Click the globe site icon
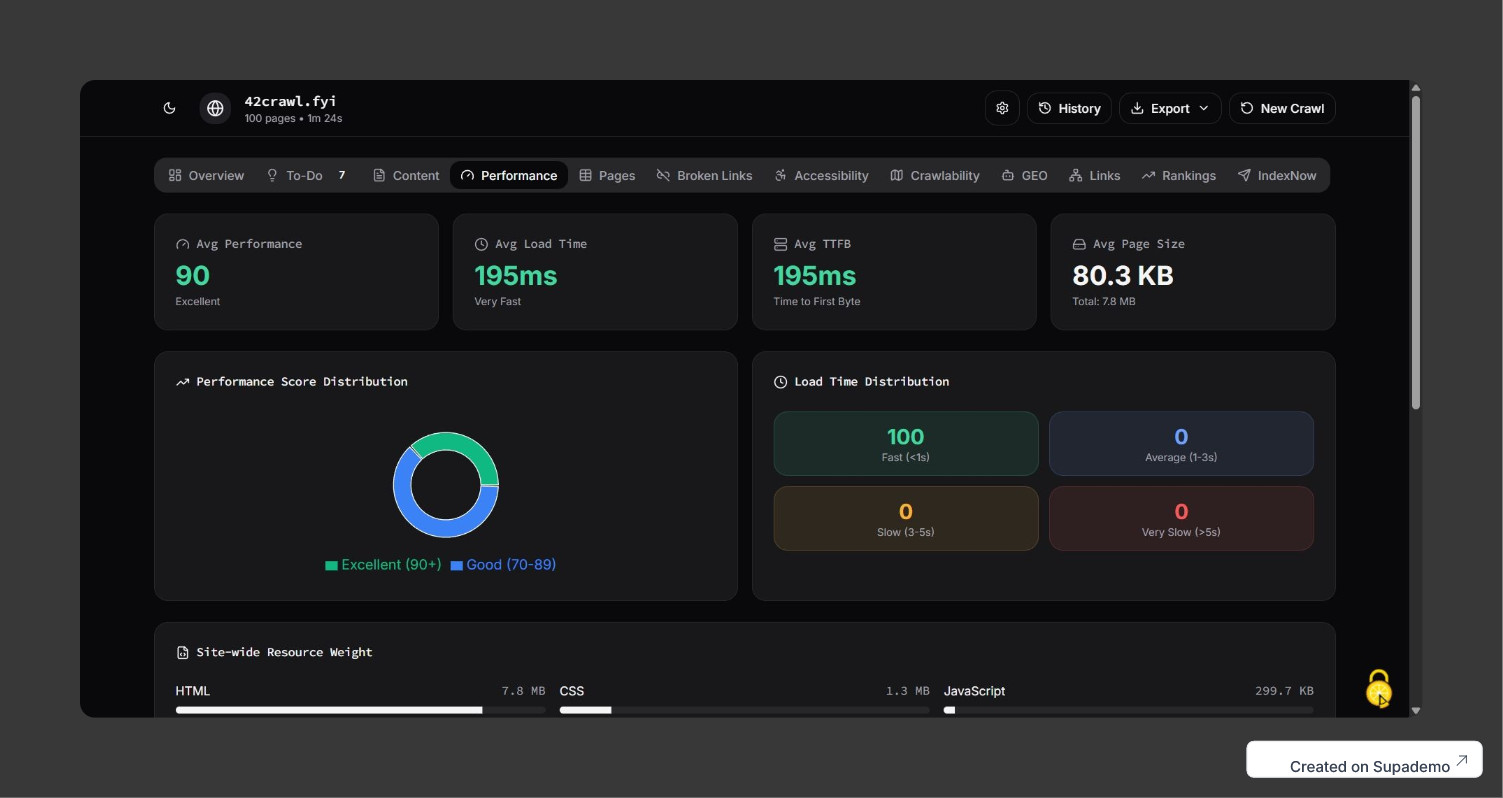The width and height of the screenshot is (1503, 798). pyautogui.click(x=215, y=108)
